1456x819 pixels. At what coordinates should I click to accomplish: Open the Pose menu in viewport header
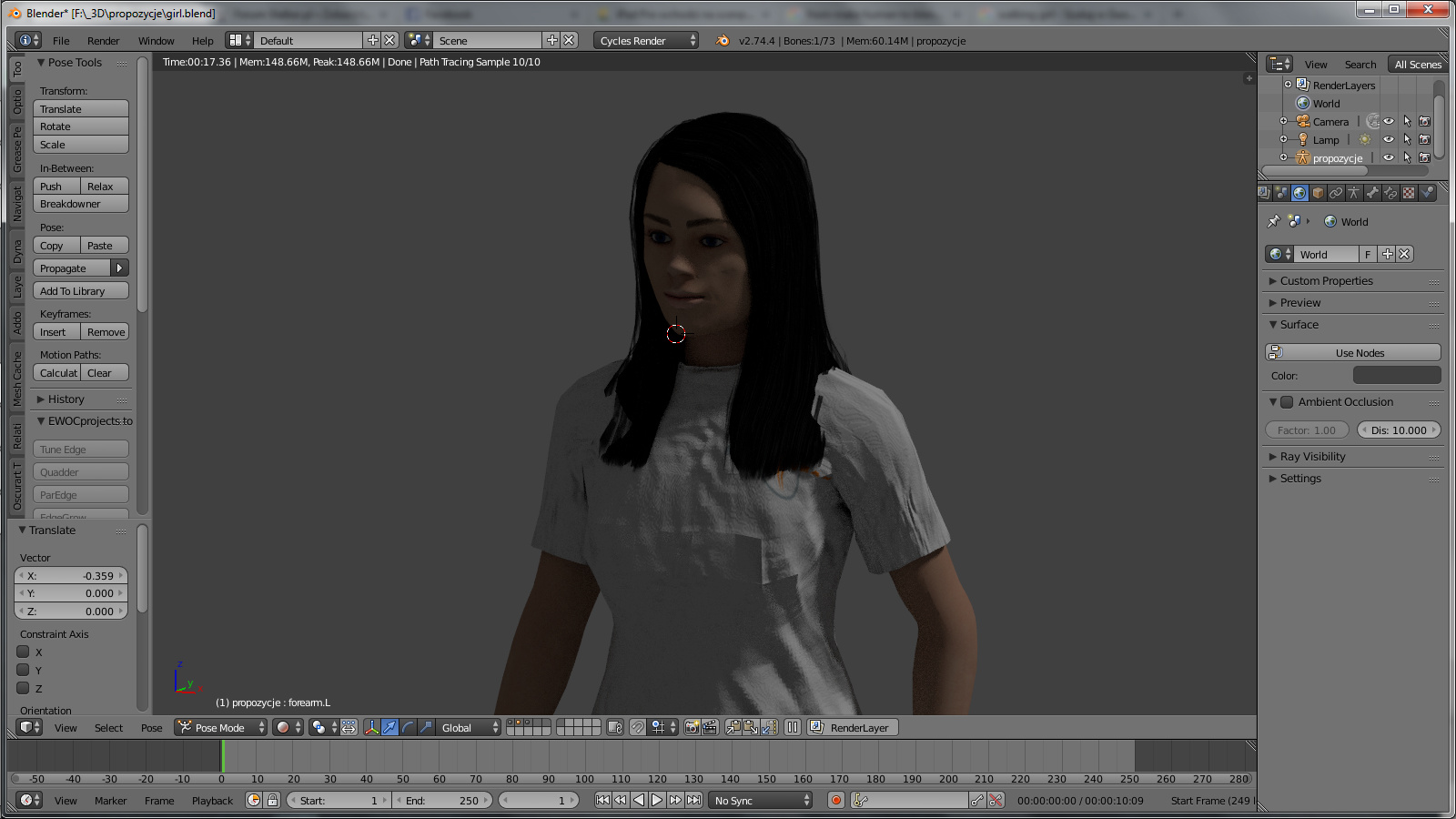tap(151, 728)
